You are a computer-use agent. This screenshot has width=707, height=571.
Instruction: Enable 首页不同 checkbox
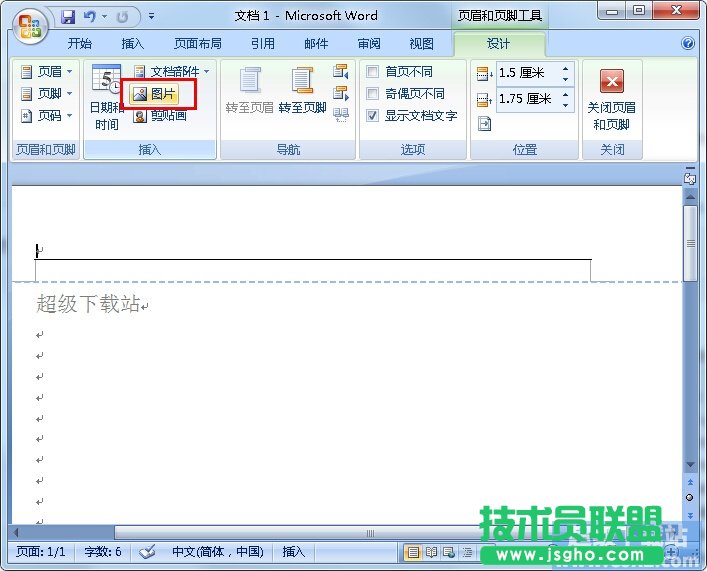pyautogui.click(x=372, y=72)
